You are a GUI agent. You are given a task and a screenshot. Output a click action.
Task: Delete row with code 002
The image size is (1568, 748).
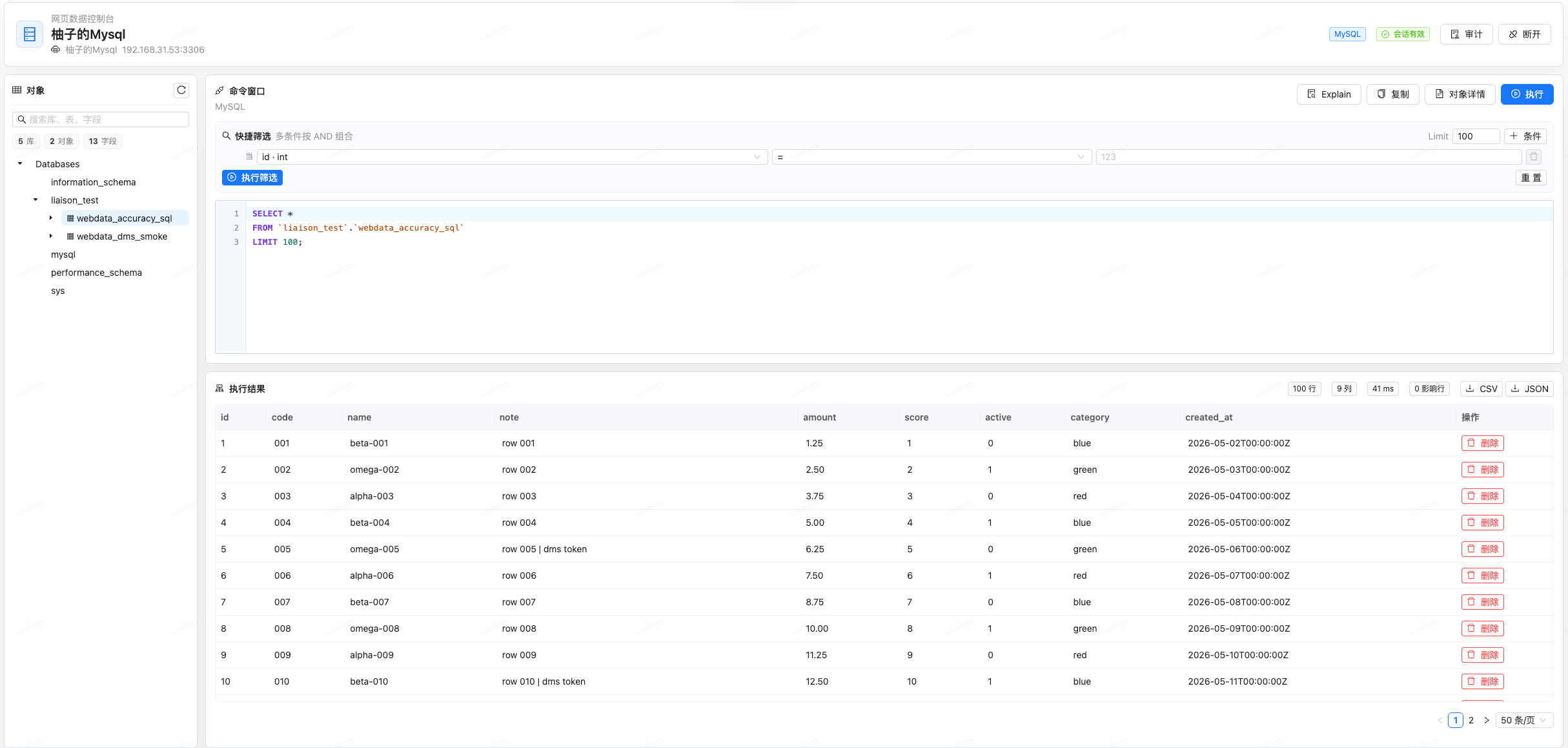[x=1483, y=470]
